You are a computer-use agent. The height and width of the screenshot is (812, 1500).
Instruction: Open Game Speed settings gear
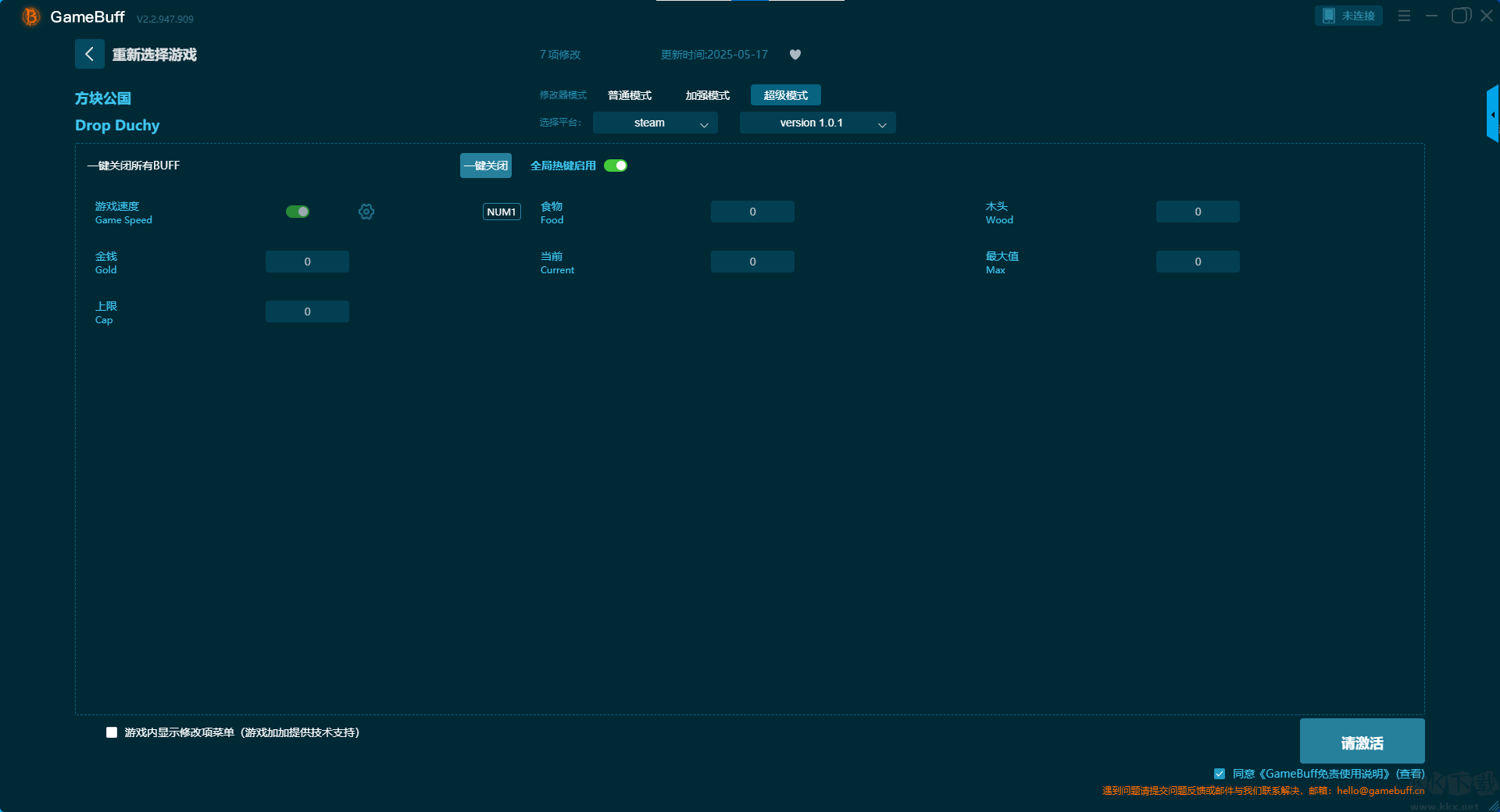pos(366,212)
